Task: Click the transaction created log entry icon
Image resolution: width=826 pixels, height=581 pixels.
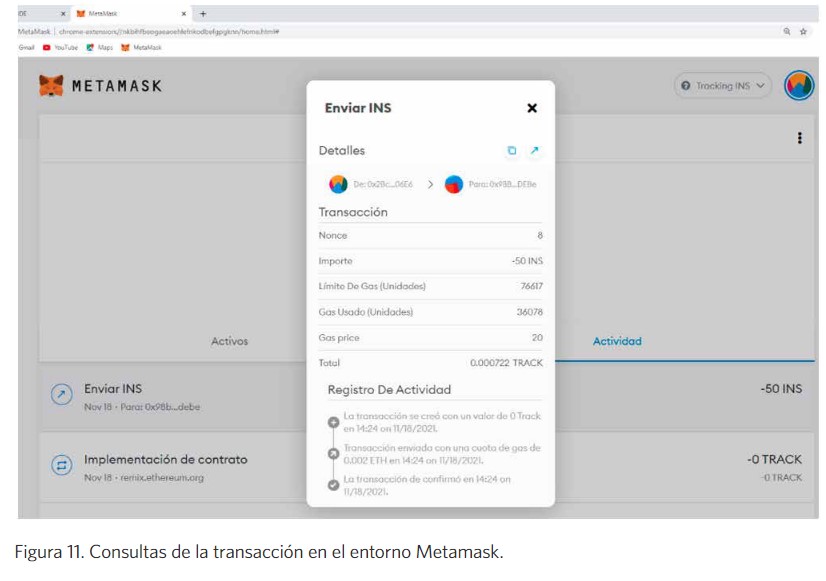Action: (x=333, y=422)
